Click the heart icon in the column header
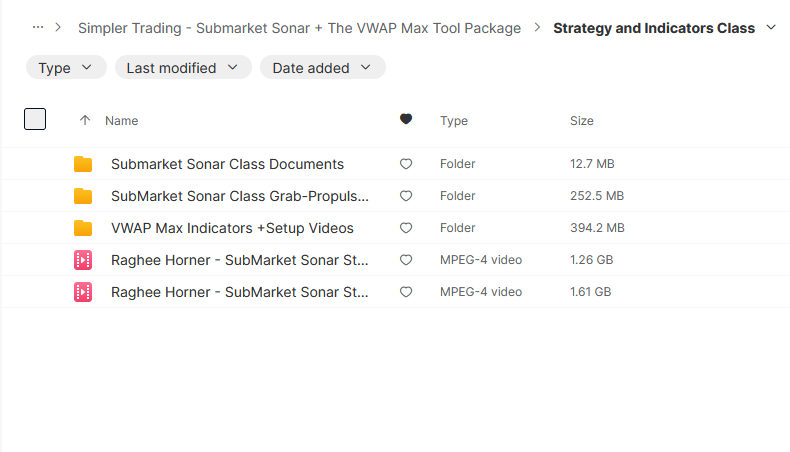The height and width of the screenshot is (452, 790). [406, 120]
